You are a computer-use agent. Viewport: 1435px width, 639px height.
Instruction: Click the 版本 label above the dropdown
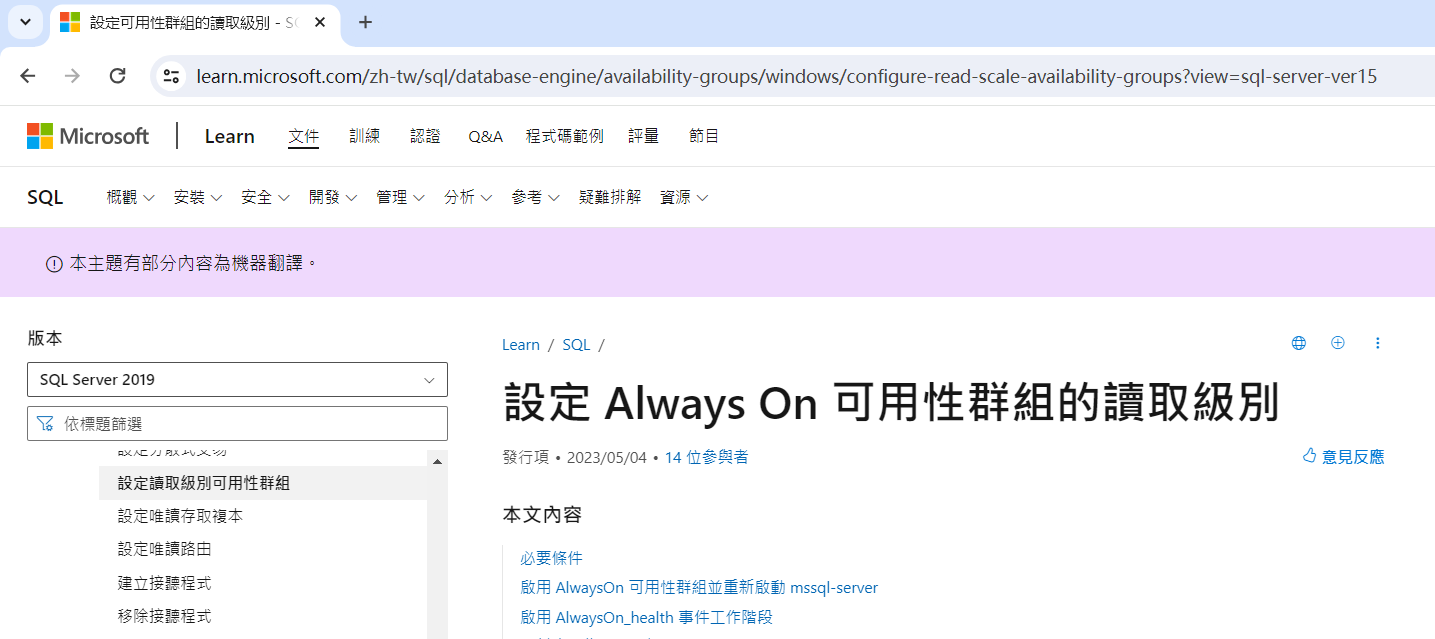tap(45, 339)
